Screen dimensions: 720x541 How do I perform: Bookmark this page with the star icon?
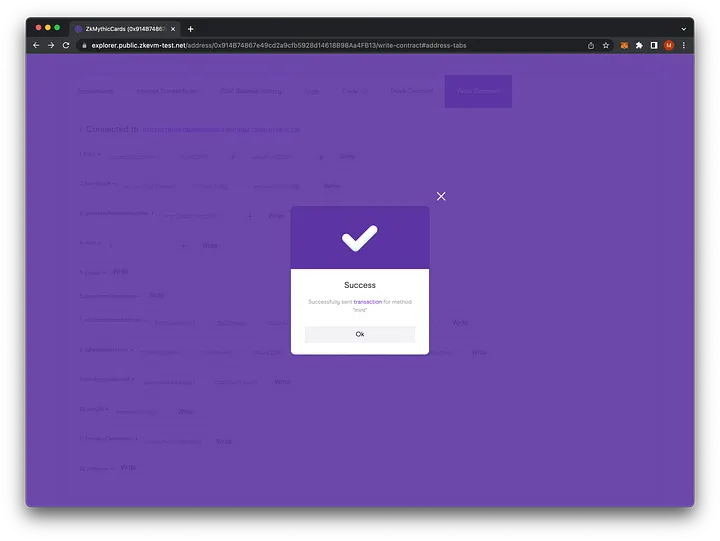[606, 45]
